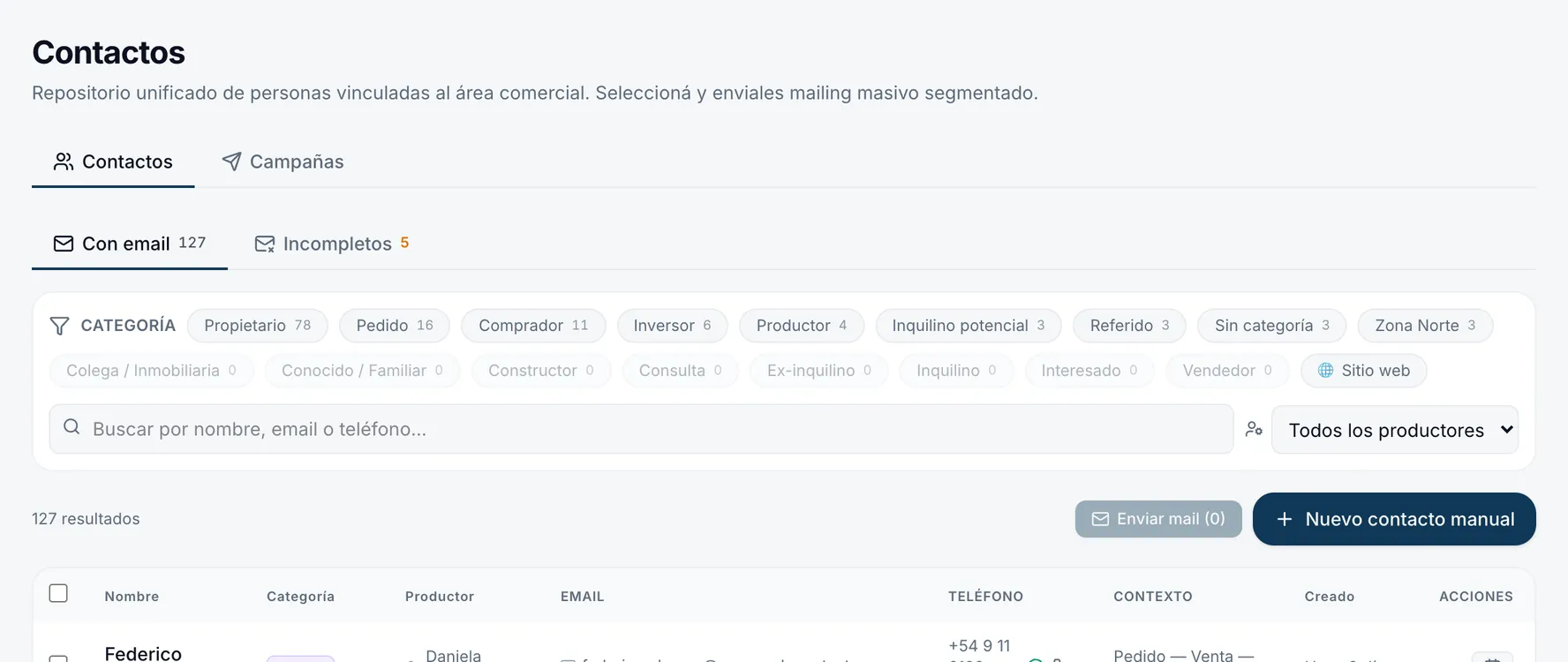
Task: Click the EMAIL column header
Action: pos(583,597)
